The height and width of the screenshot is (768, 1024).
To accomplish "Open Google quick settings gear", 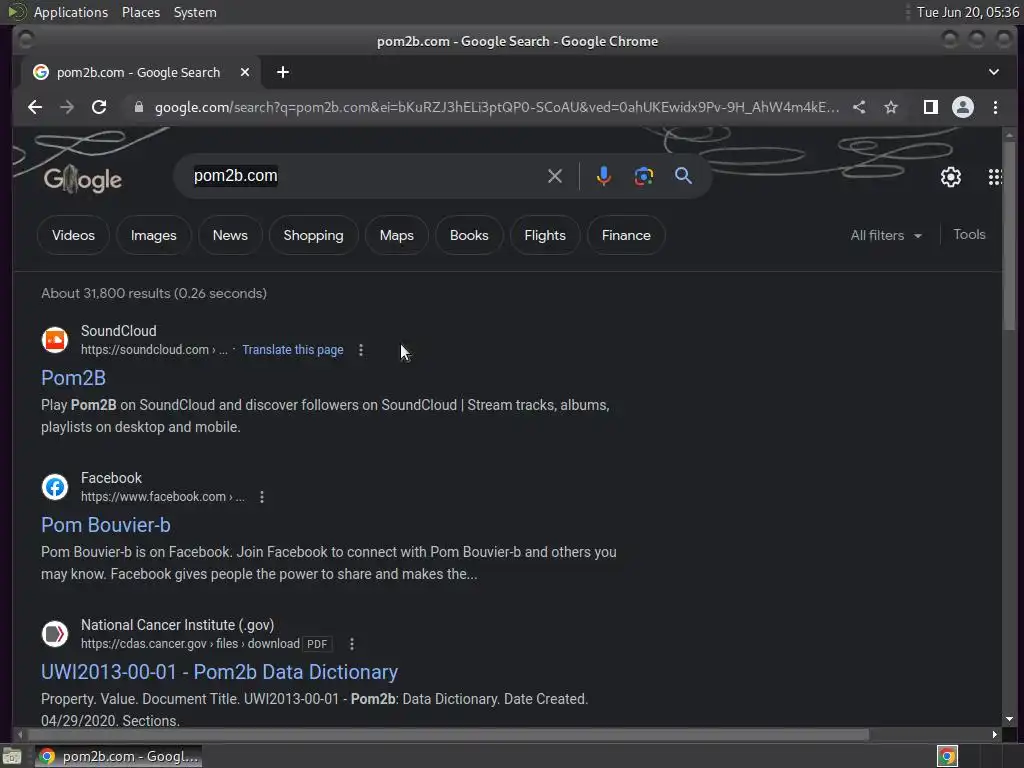I will point(950,177).
